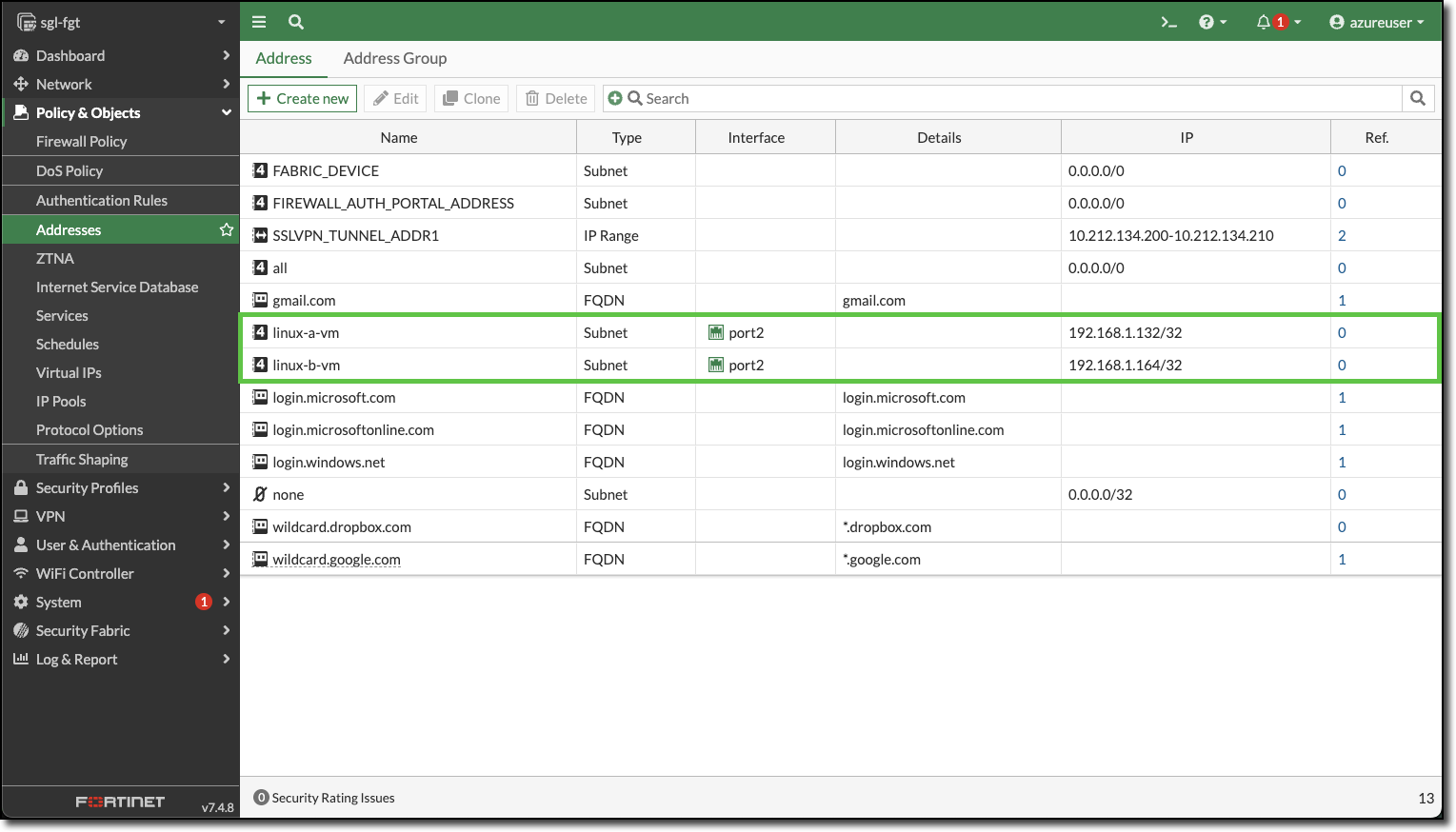Screen dimensions: 1456x832
Task: Click the green plus filter icon in search bar
Action: (x=613, y=98)
